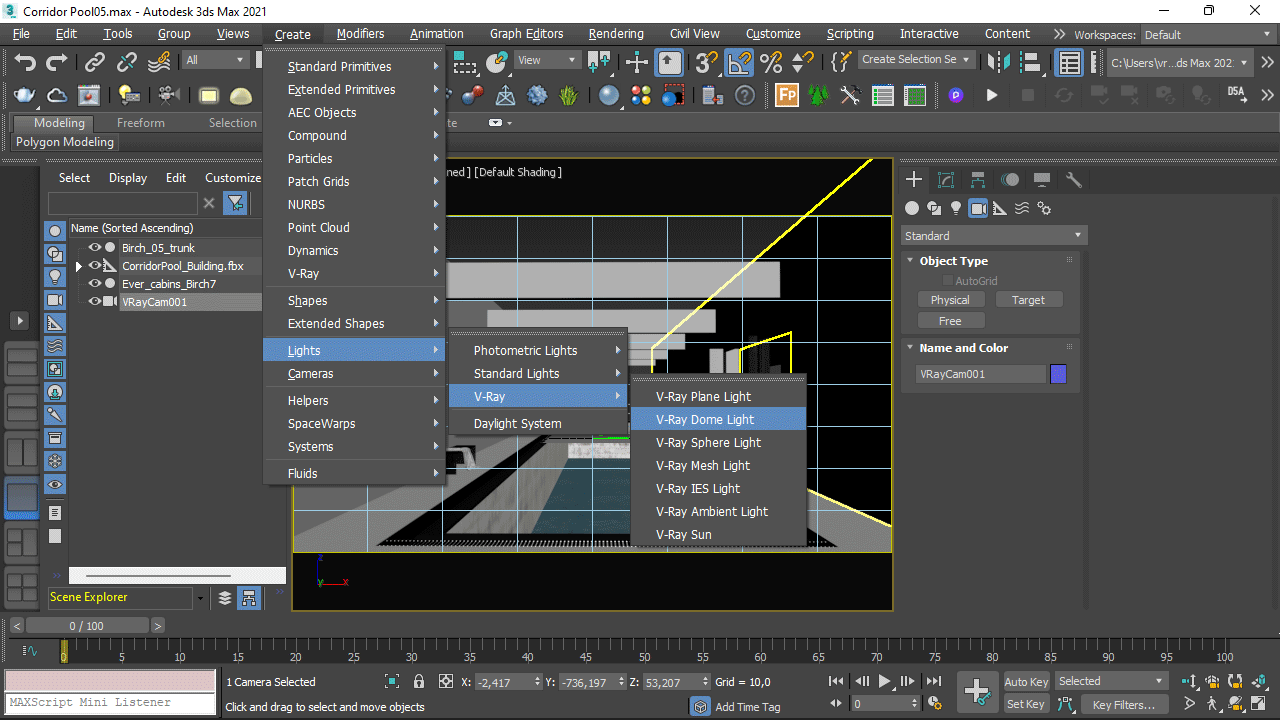Click the toolbar play render icon
Screen dimensions: 1280x720
click(x=992, y=96)
